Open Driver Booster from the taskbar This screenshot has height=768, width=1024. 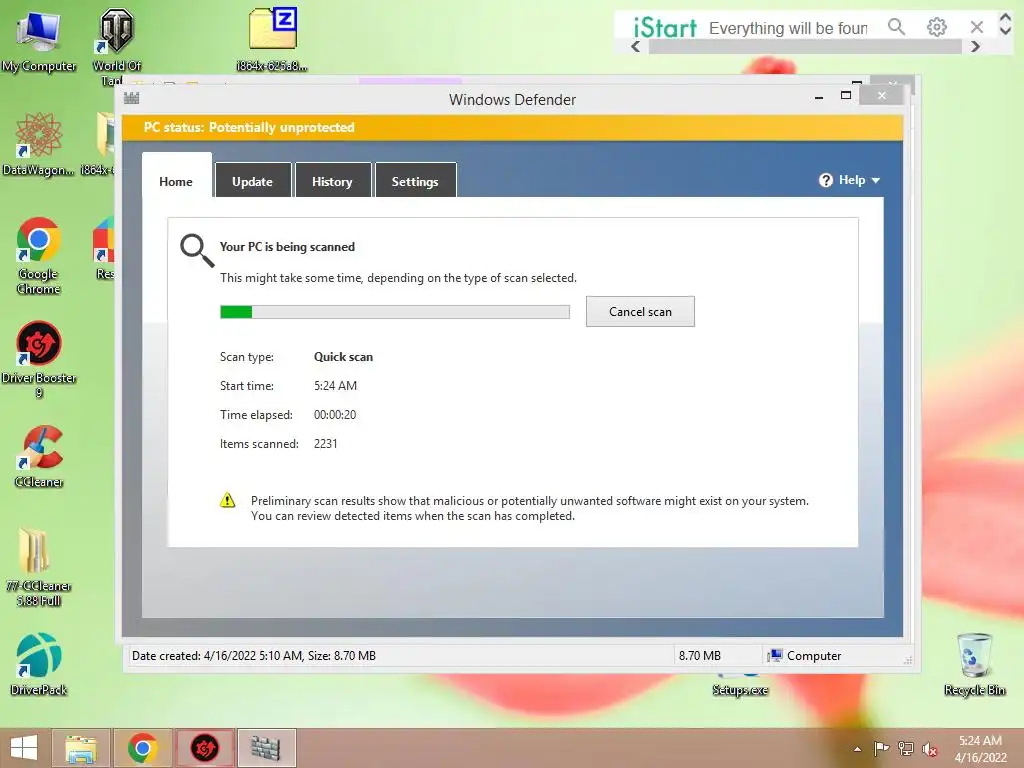click(x=204, y=748)
